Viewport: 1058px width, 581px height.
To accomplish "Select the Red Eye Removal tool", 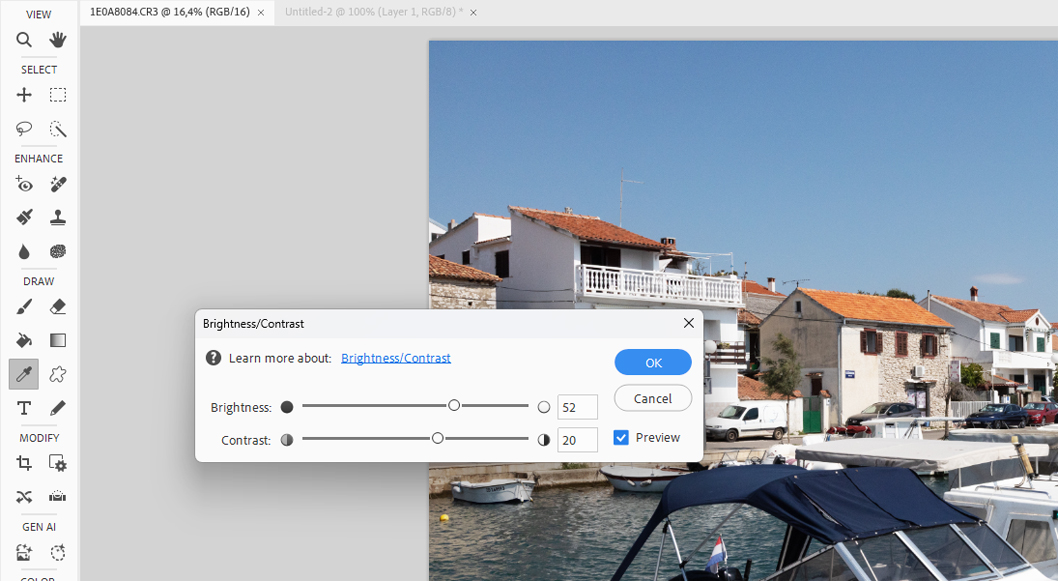I will tap(24, 184).
